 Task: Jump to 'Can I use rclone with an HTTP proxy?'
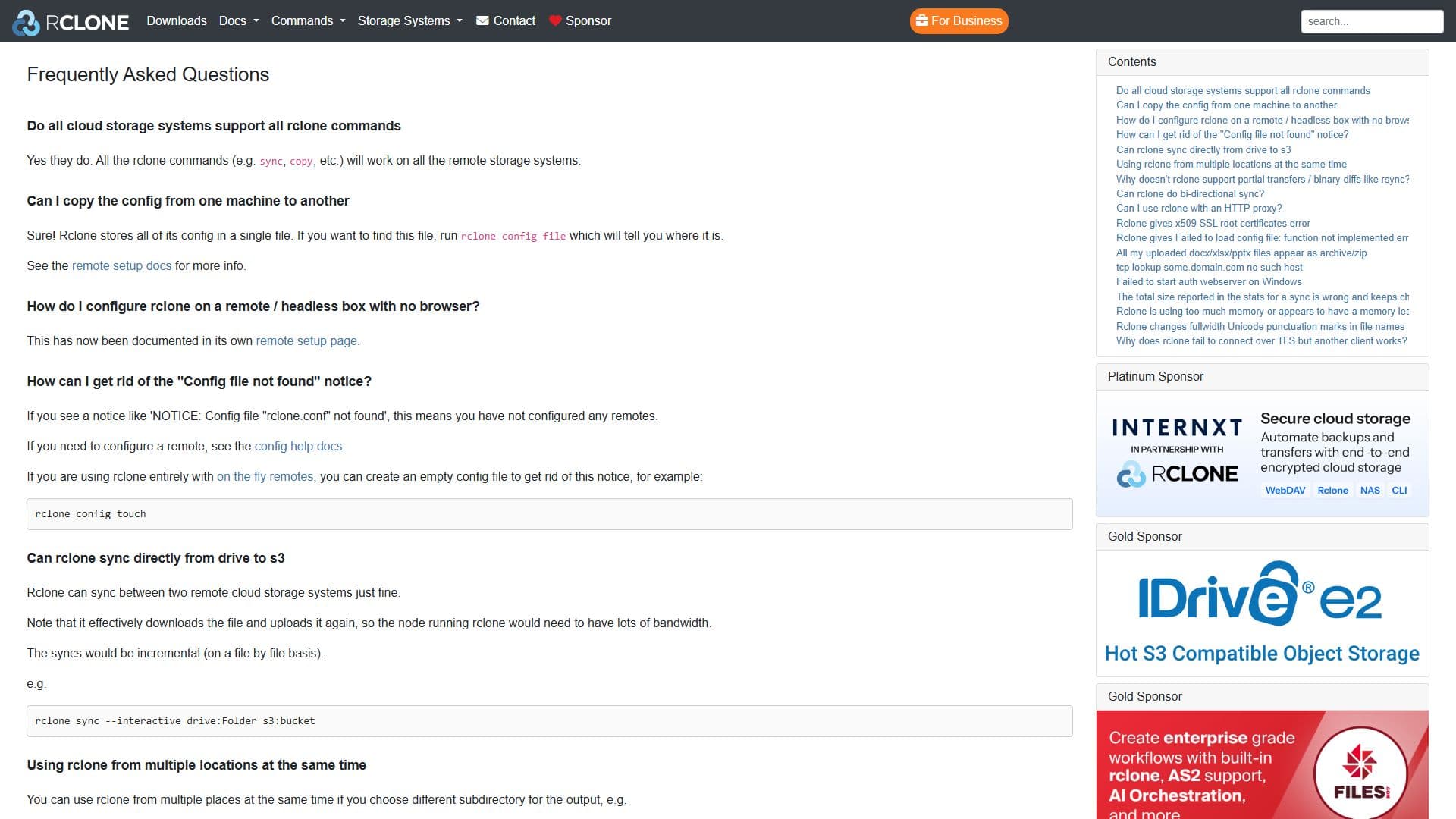pos(1199,209)
